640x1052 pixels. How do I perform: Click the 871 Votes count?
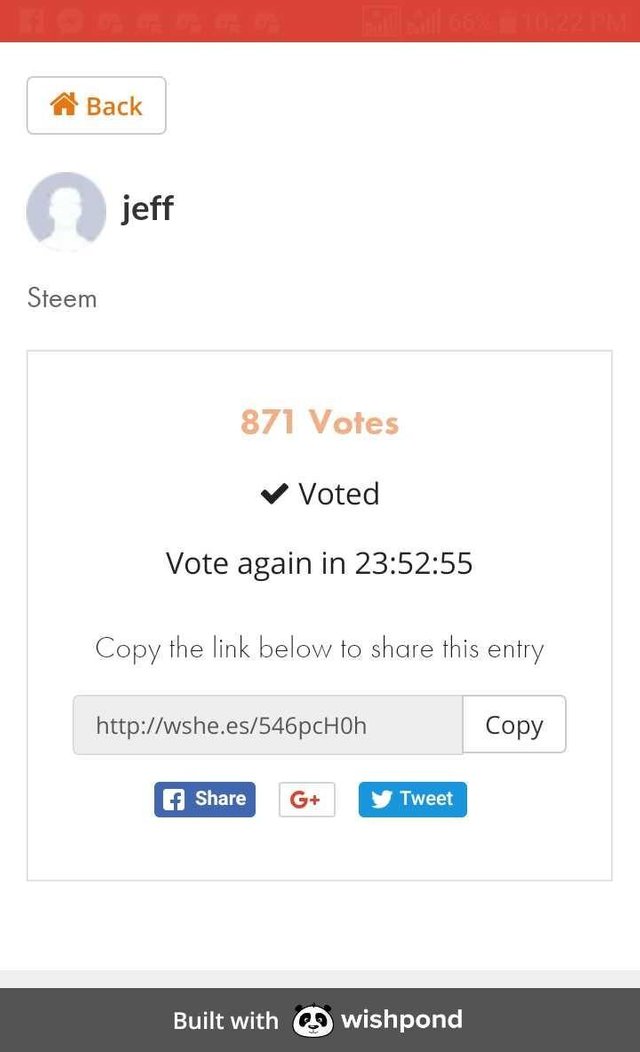[319, 422]
